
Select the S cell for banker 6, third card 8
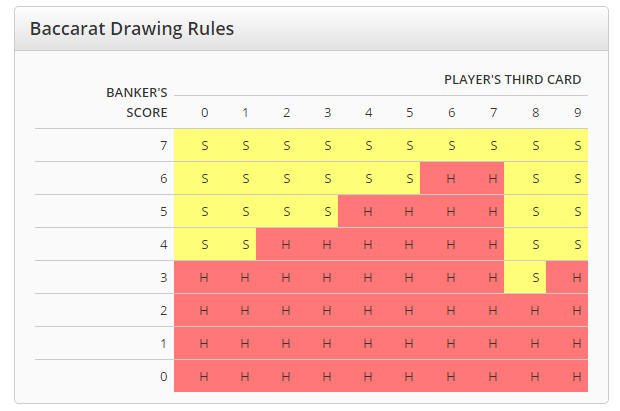[535, 179]
